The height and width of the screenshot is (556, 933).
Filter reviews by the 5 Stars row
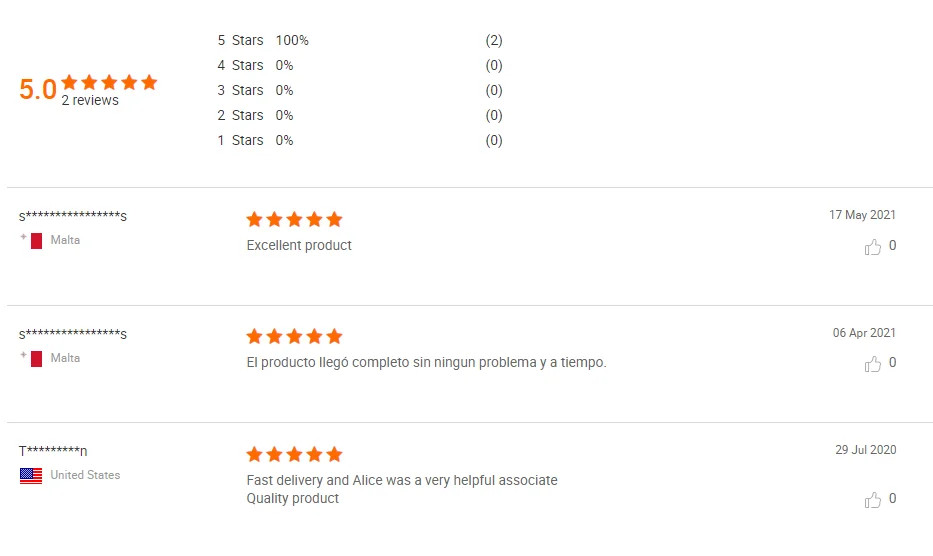coord(241,41)
